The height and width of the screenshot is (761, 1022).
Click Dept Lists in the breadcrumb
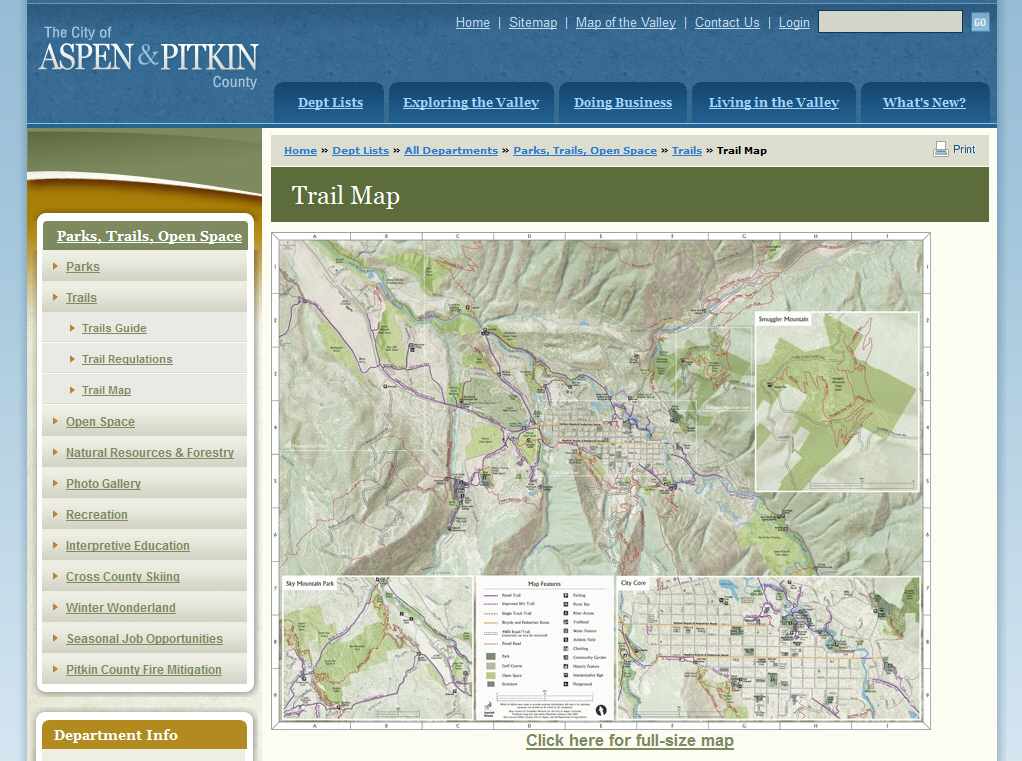(360, 151)
